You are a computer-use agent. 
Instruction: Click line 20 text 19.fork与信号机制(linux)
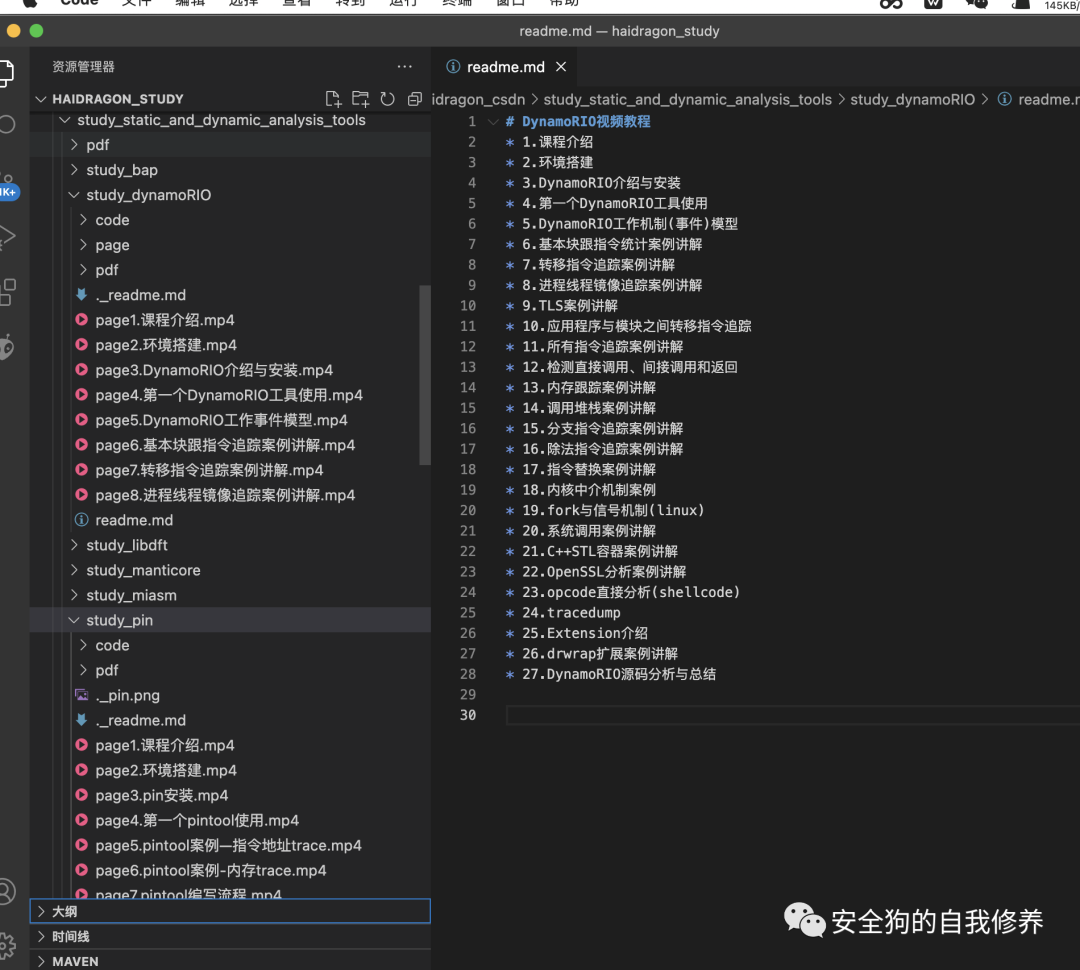(x=613, y=510)
